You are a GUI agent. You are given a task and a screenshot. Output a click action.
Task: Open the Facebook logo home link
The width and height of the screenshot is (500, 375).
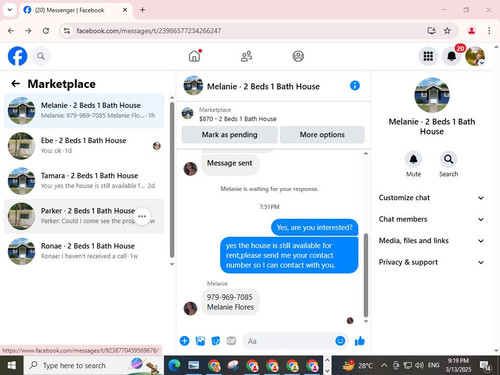pyautogui.click(x=17, y=56)
